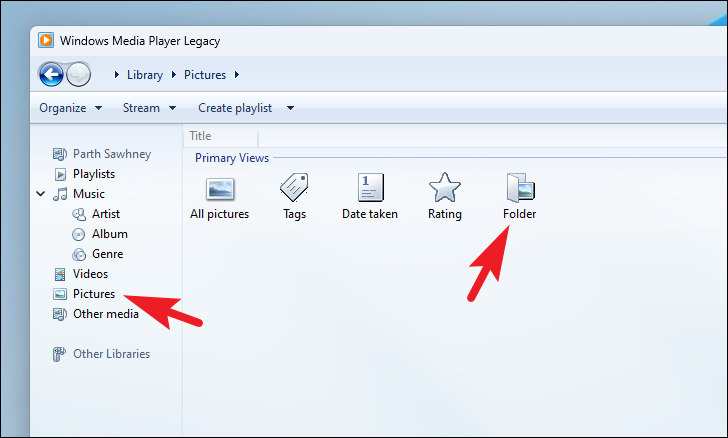
Task: Select Album under Music
Action: click(110, 234)
